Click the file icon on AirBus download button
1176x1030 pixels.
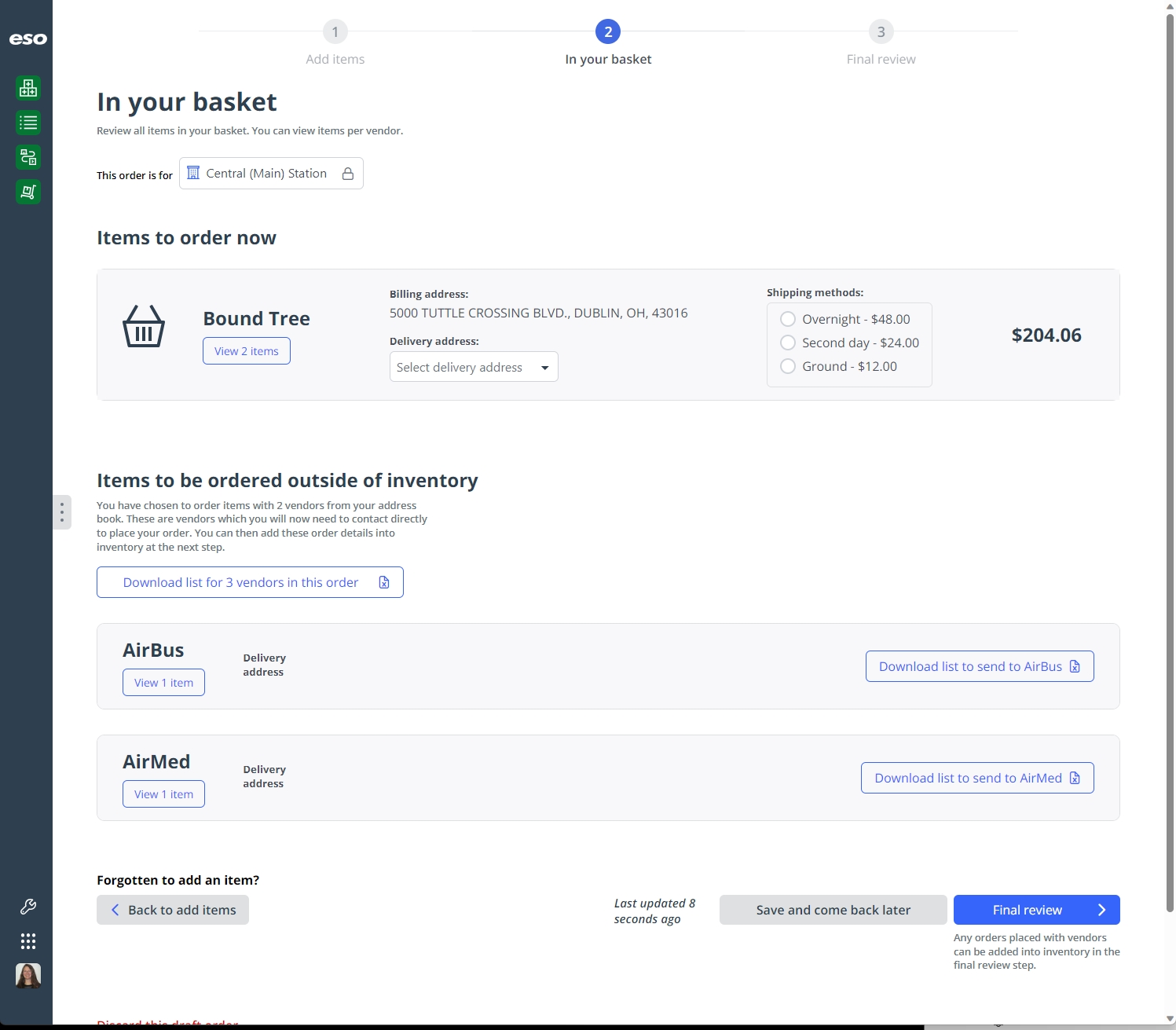tap(1075, 666)
